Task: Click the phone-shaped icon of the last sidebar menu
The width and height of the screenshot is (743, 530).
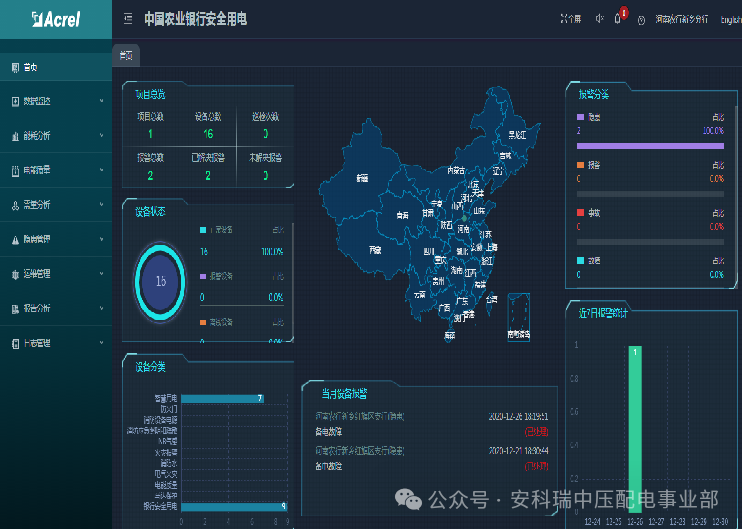Action: click(16, 343)
